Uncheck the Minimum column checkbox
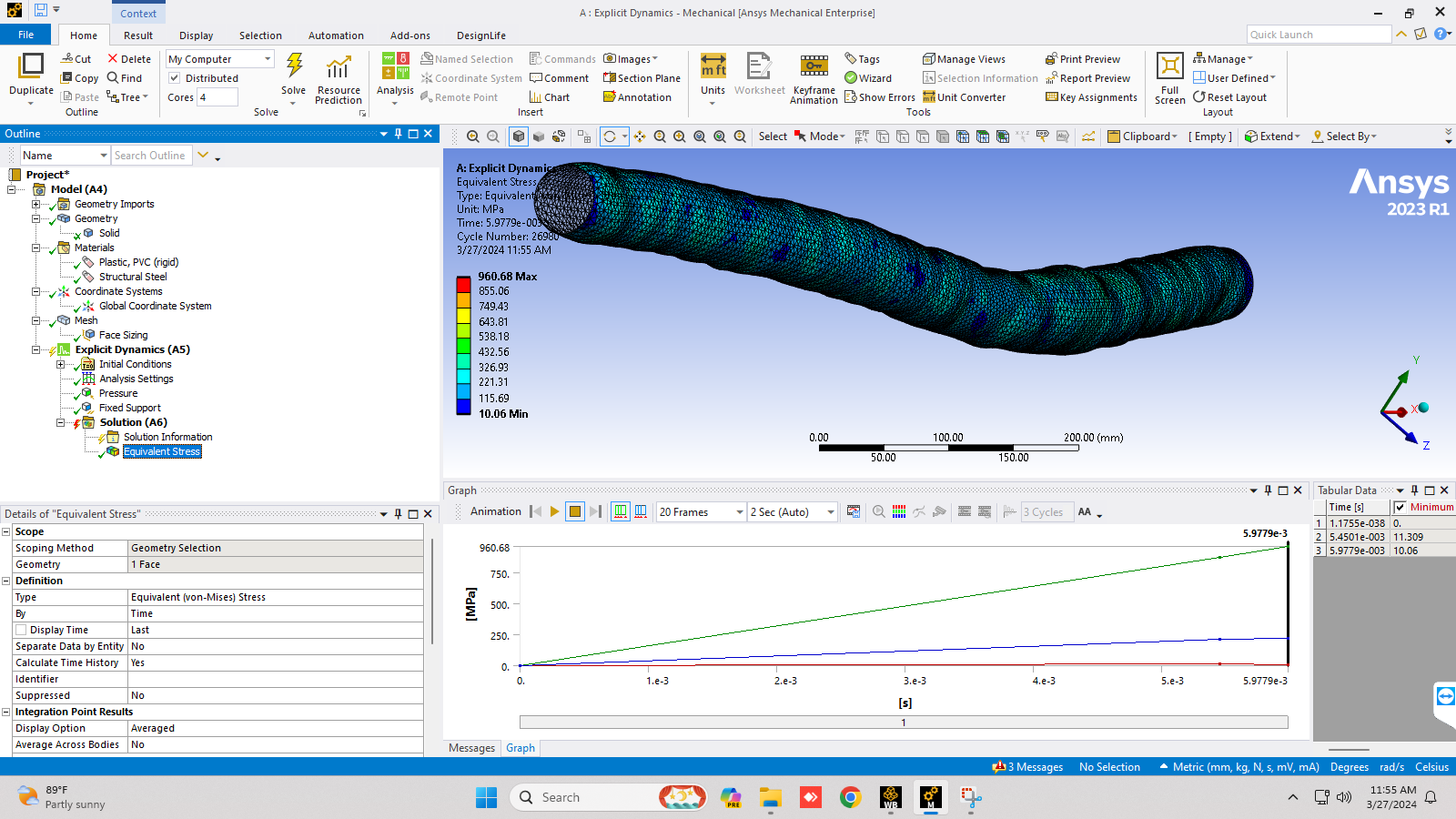The image size is (1456, 819). (x=1400, y=508)
